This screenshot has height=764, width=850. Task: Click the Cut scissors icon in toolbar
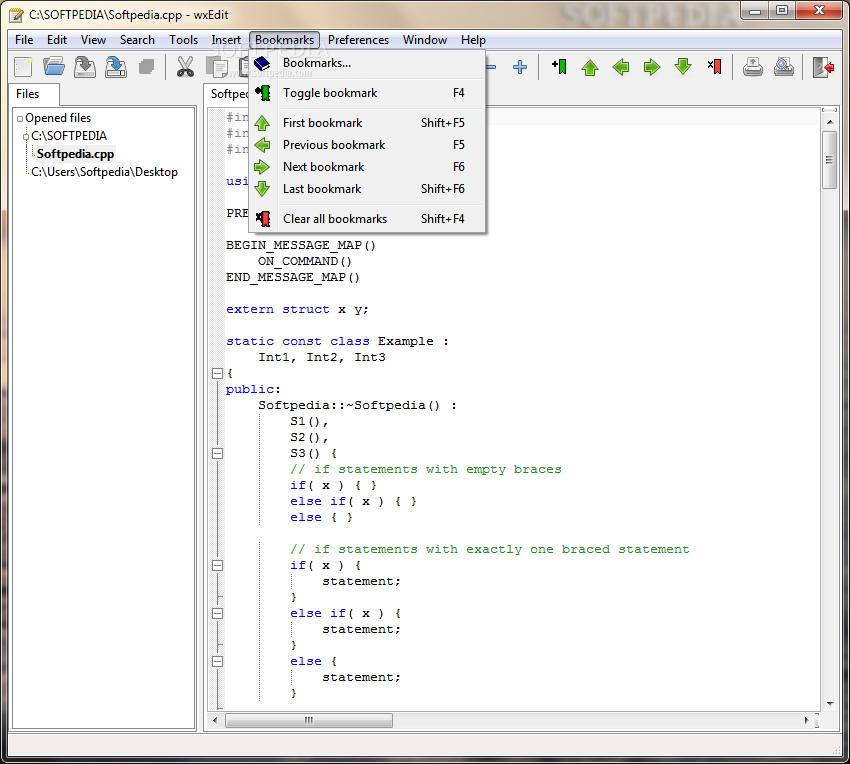click(x=185, y=67)
